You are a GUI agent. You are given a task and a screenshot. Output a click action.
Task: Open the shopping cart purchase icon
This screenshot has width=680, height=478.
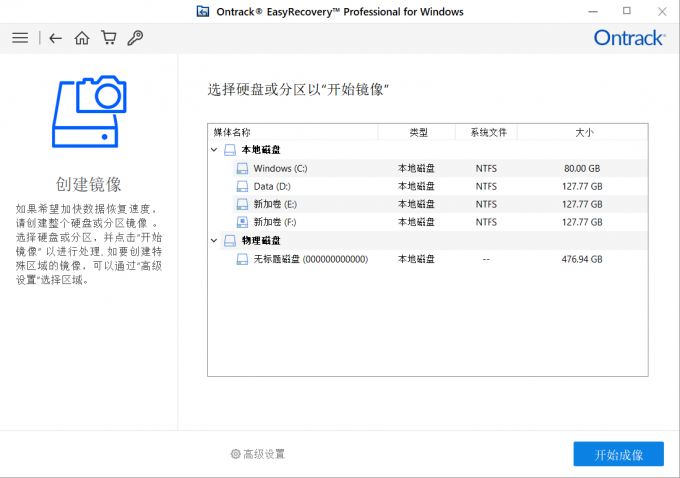point(108,38)
